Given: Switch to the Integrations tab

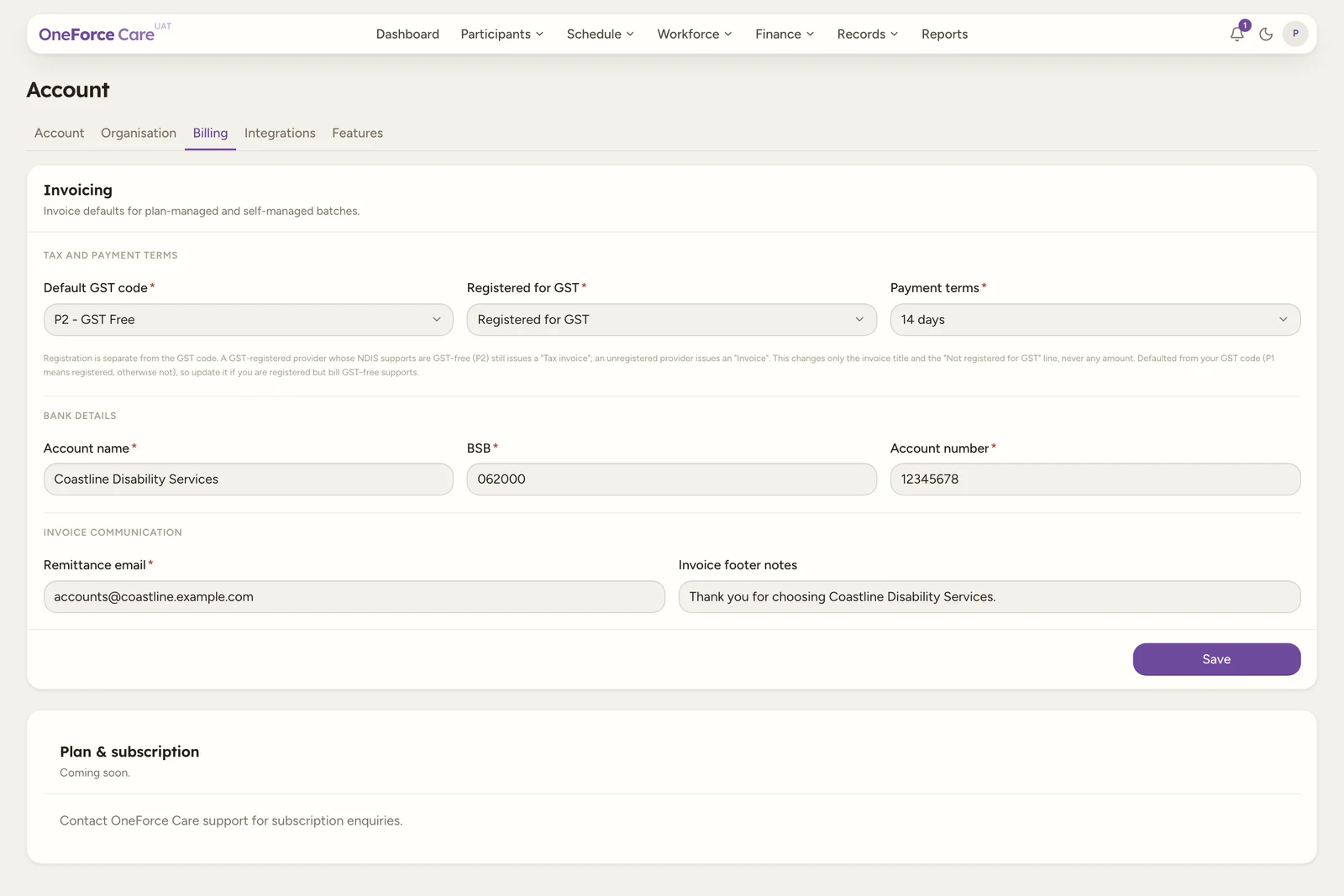Looking at the screenshot, I should pos(280,133).
